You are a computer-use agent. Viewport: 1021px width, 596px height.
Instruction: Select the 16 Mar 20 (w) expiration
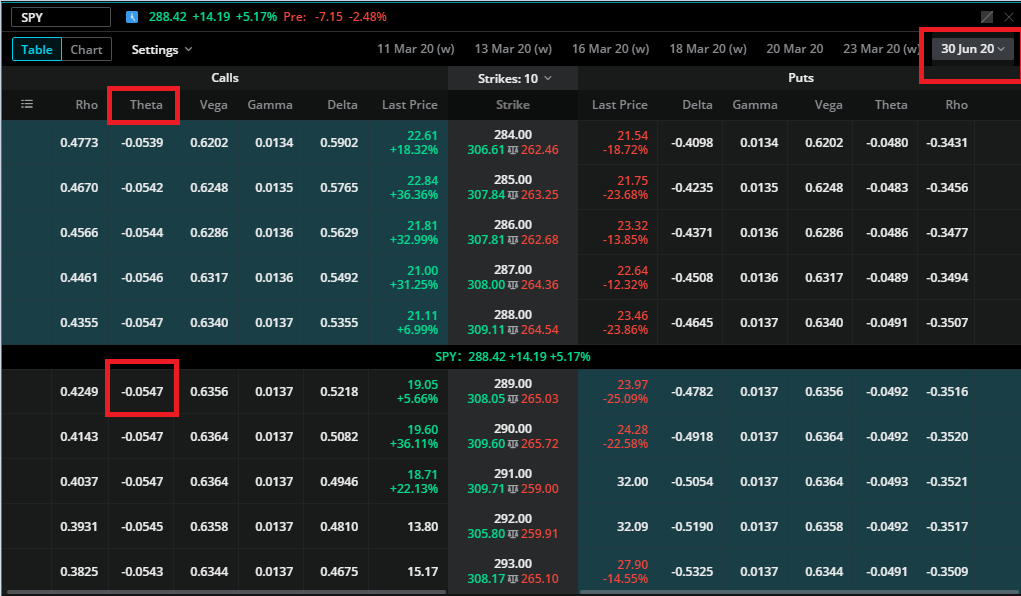click(610, 49)
